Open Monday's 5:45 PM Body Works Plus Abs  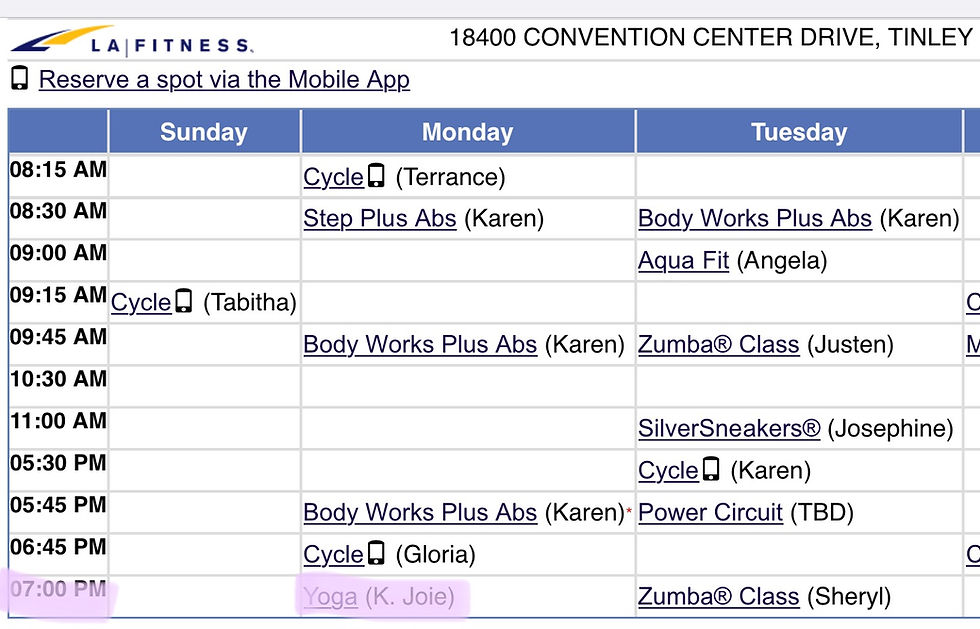[419, 512]
